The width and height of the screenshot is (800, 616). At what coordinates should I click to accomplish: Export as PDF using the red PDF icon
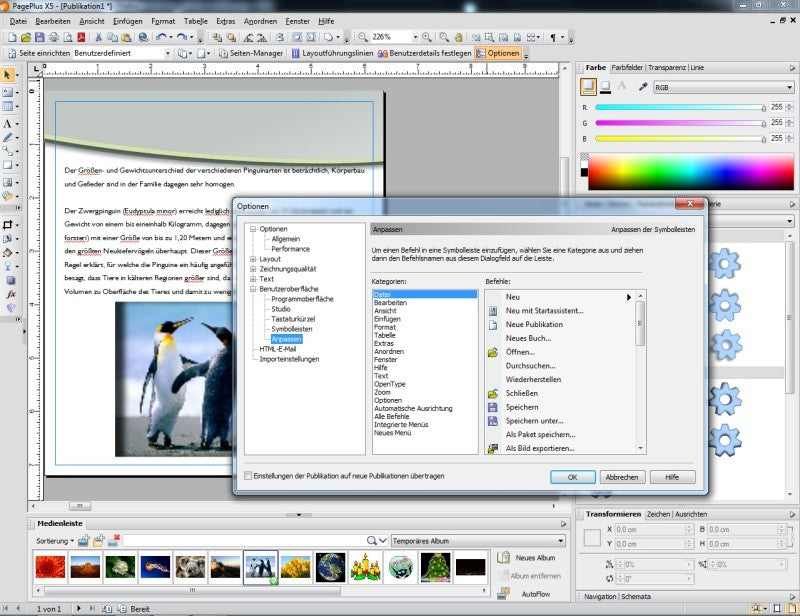coord(81,37)
